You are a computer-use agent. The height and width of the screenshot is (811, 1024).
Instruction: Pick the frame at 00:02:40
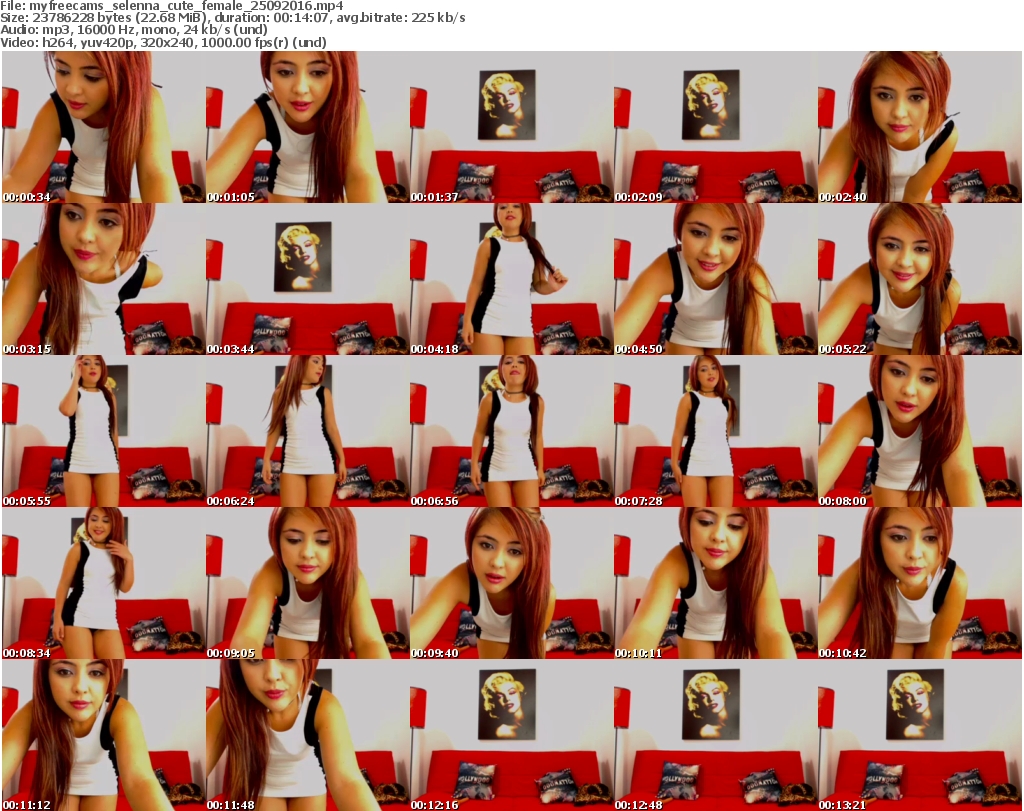919,128
